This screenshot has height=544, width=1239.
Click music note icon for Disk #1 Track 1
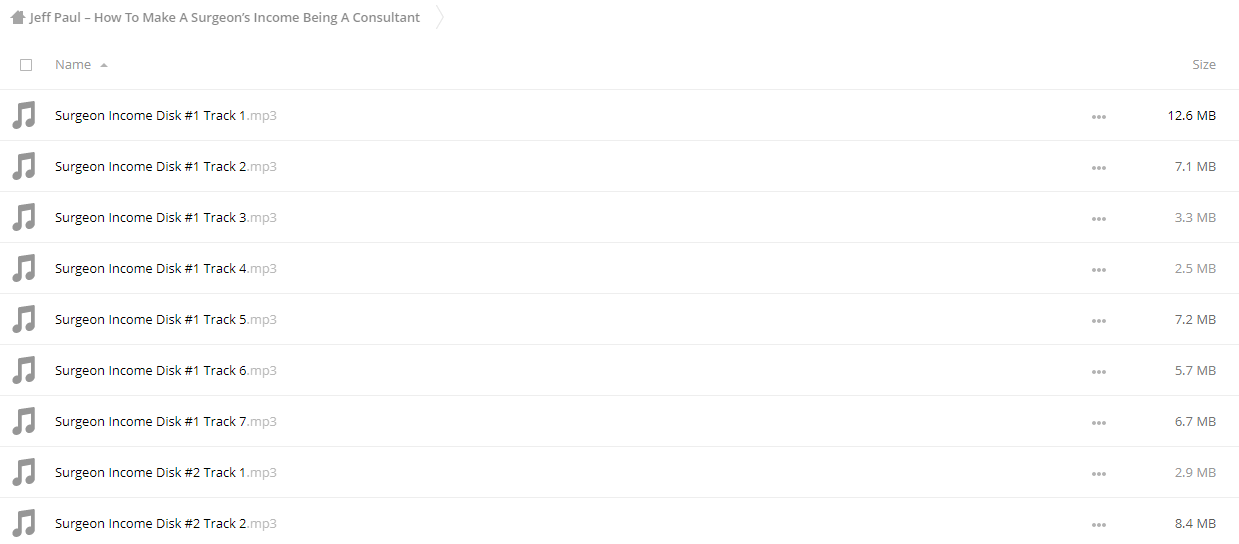[x=24, y=115]
